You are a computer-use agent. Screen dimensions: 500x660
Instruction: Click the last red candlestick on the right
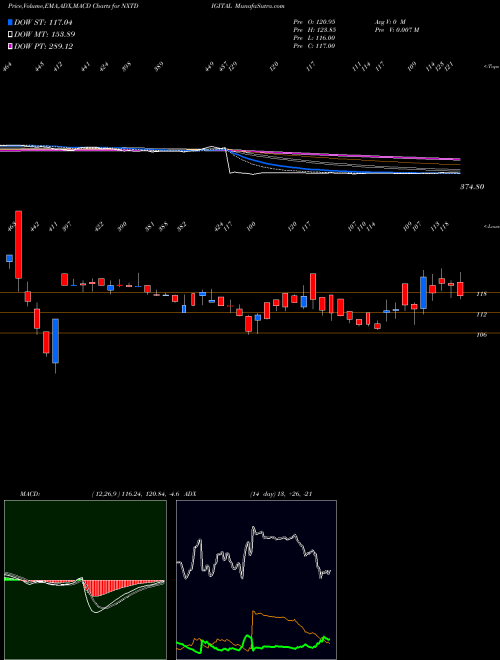460,289
